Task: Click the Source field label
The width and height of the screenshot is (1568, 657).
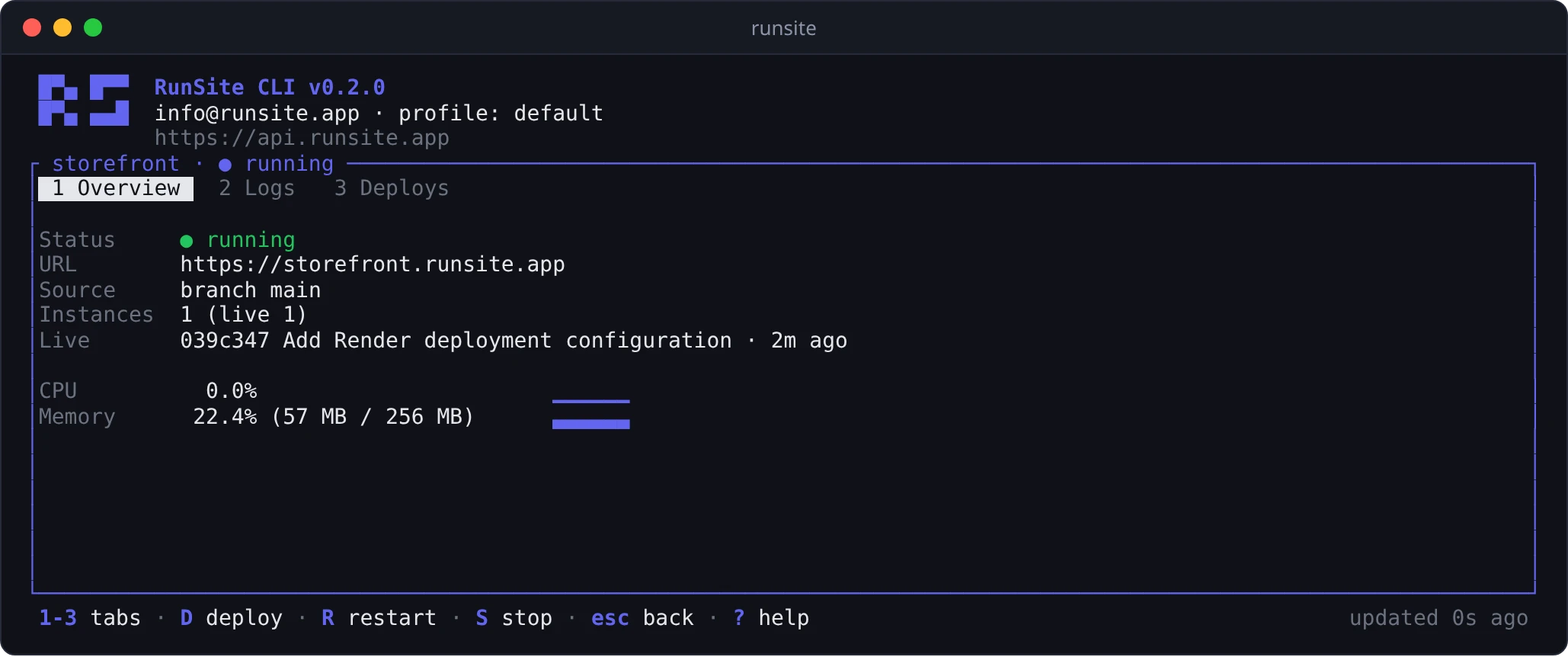Action: tap(77, 290)
